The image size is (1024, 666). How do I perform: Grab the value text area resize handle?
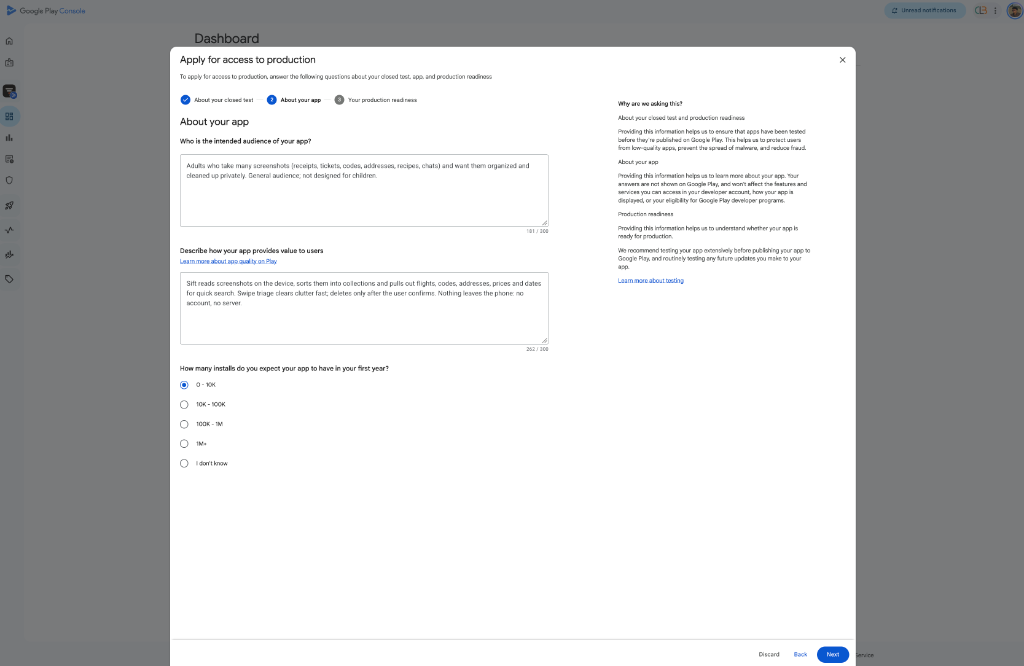tap(545, 340)
